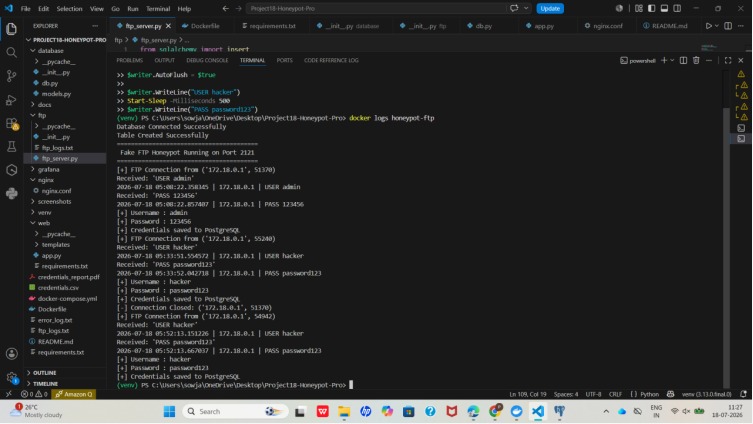Maximize the terminal panel size

[728, 61]
